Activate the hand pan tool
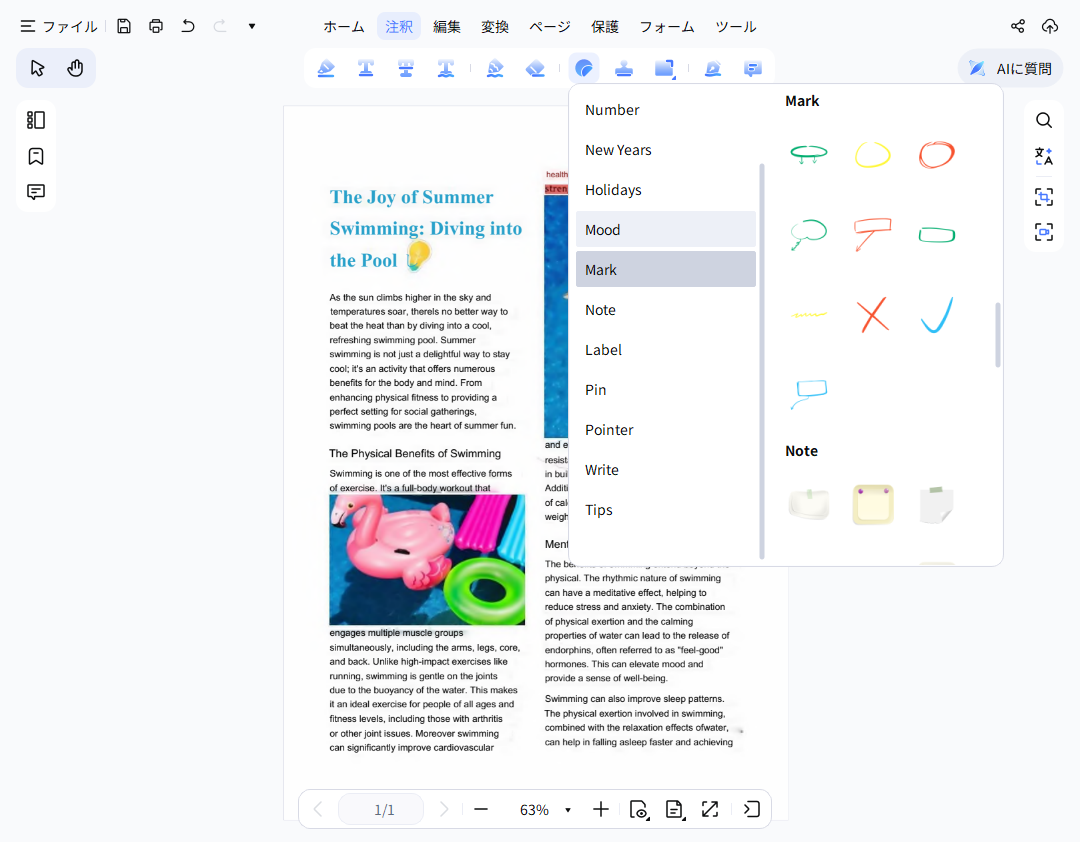The width and height of the screenshot is (1080, 842). coord(75,68)
